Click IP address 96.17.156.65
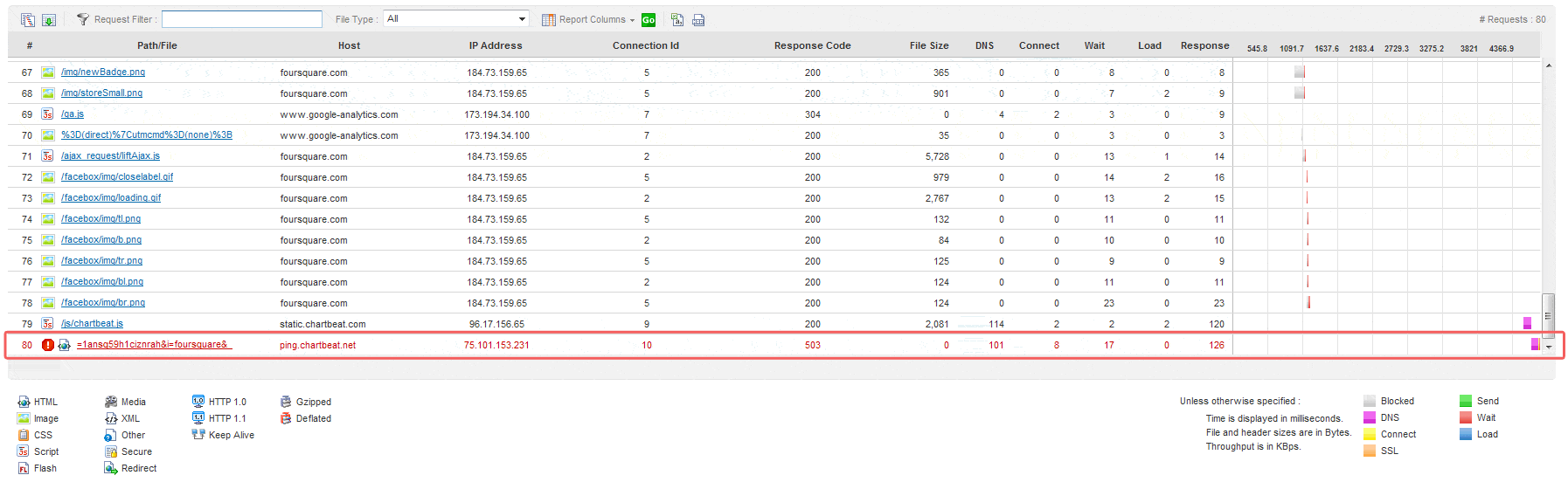Screen dimensions: 1568x489 coord(496,324)
